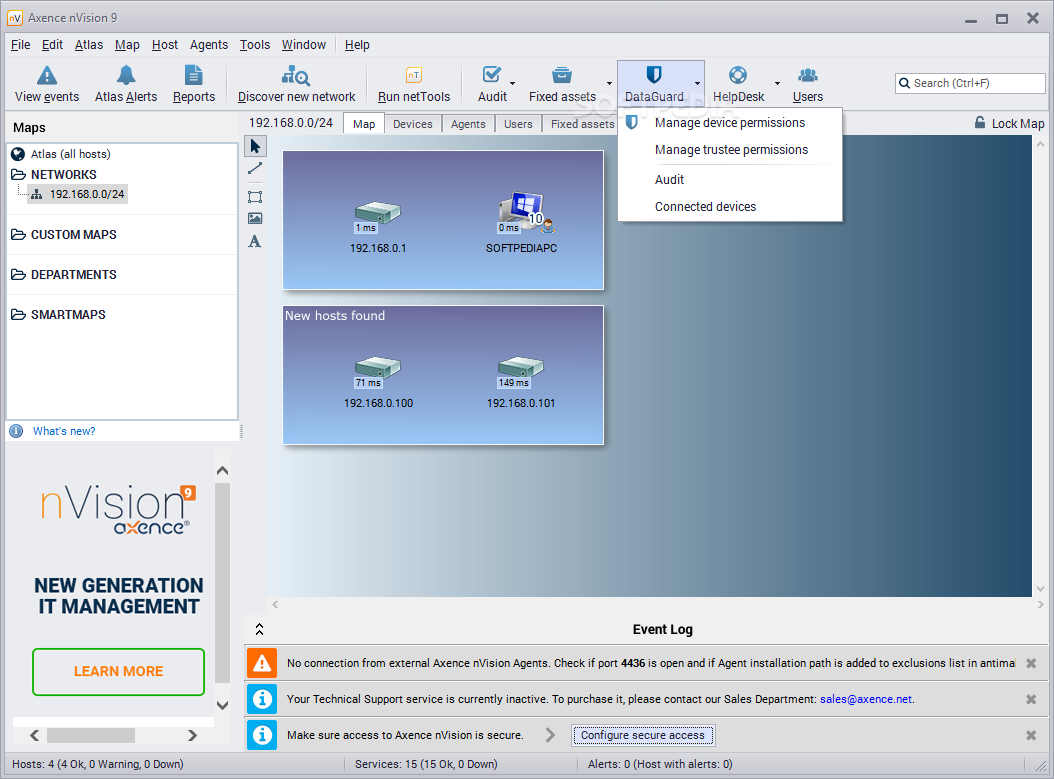
Task: Click banner scroll right arrow
Action: (x=192, y=735)
